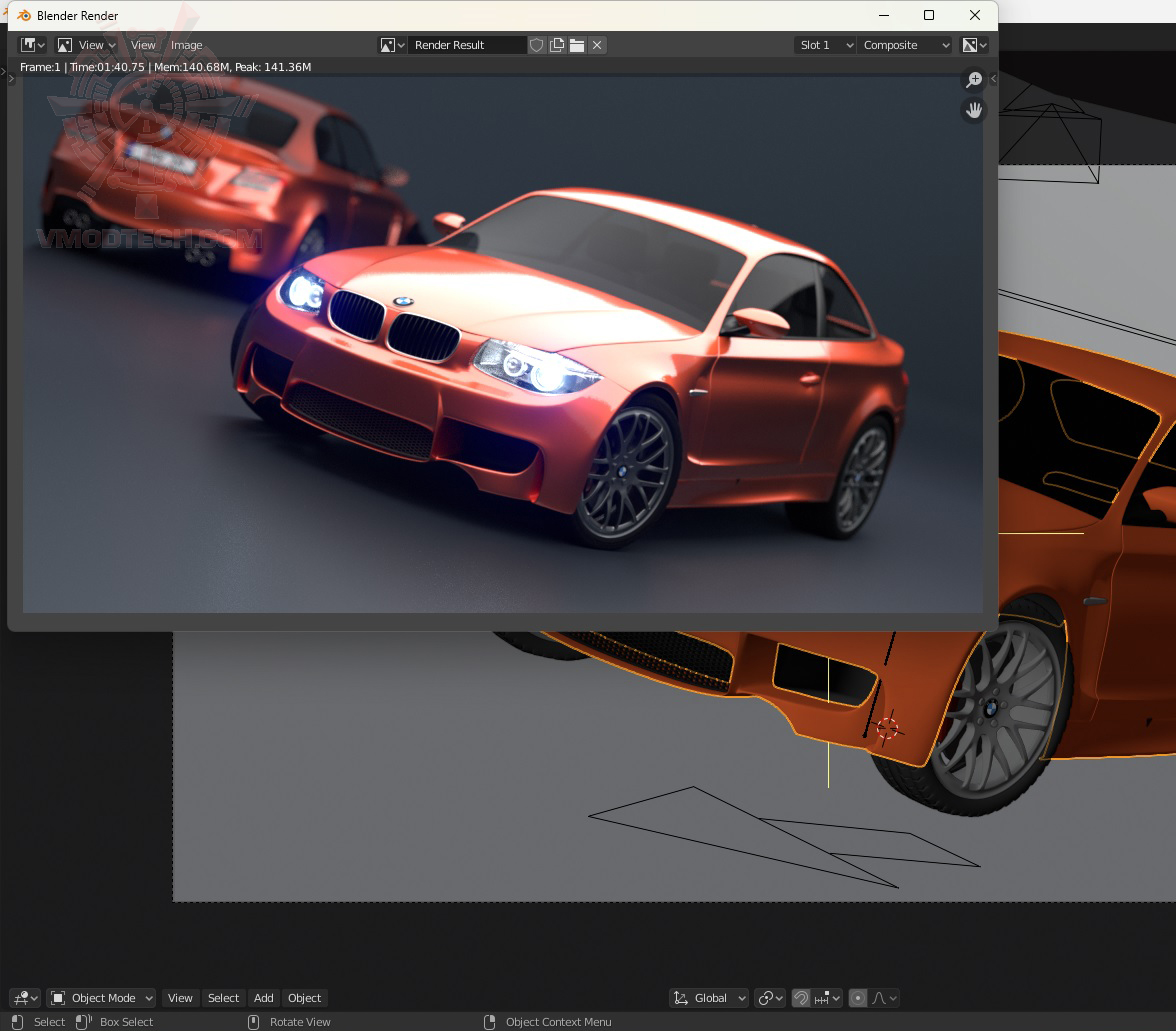
Task: Open the Select menu in 3D viewport
Action: click(x=224, y=998)
